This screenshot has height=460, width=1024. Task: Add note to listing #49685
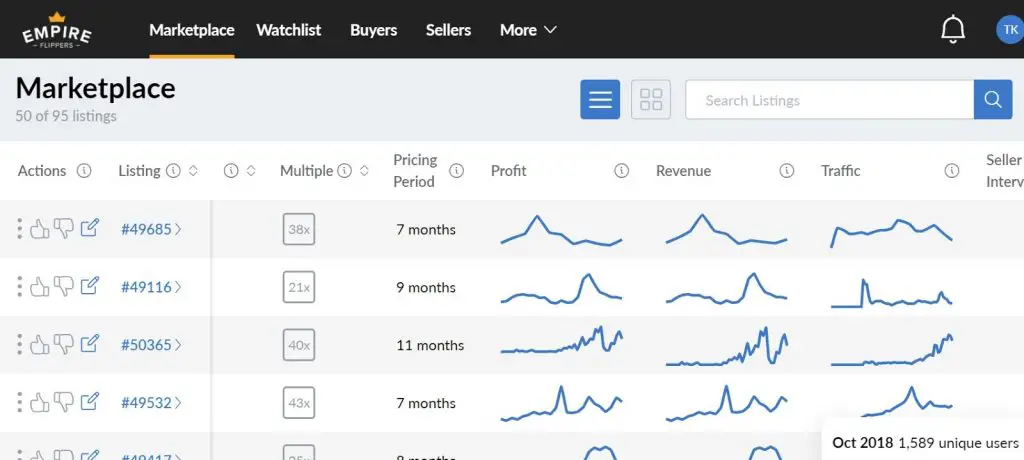[89, 228]
